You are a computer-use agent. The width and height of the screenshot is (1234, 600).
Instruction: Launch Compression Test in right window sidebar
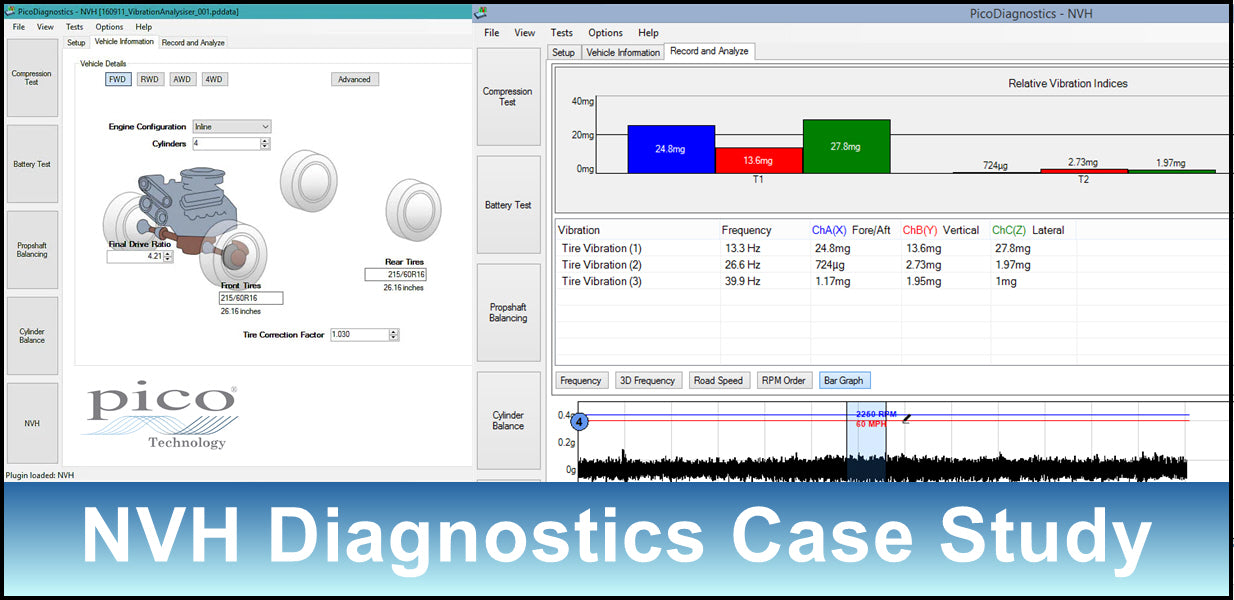(x=508, y=97)
